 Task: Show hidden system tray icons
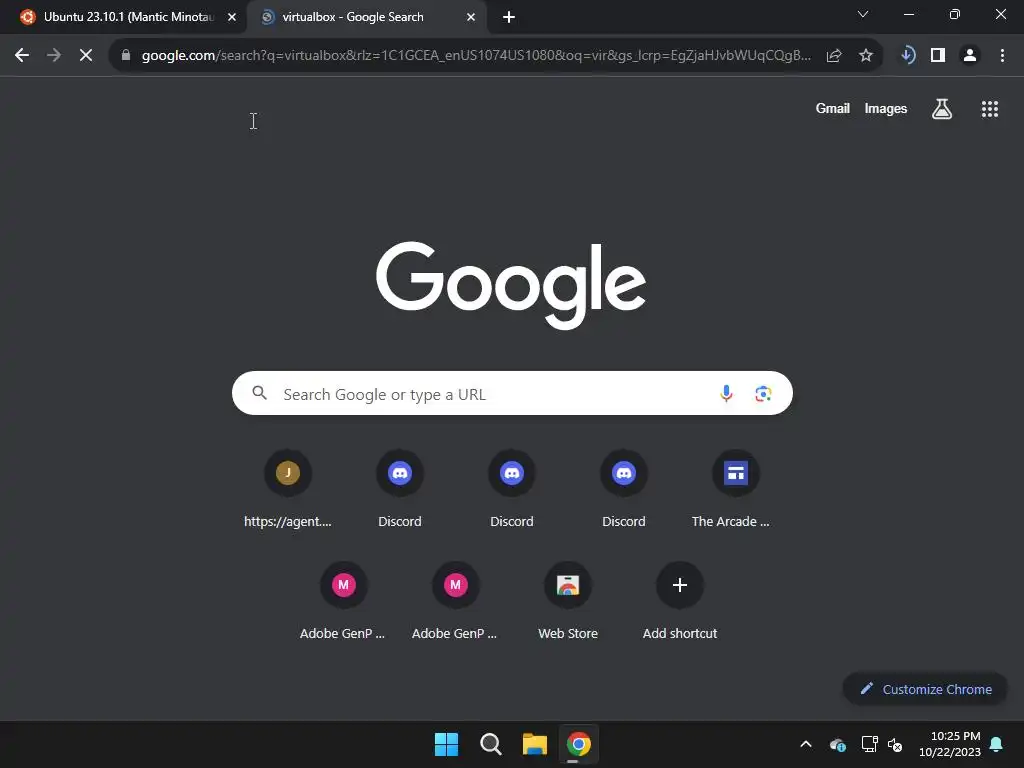pyautogui.click(x=806, y=744)
